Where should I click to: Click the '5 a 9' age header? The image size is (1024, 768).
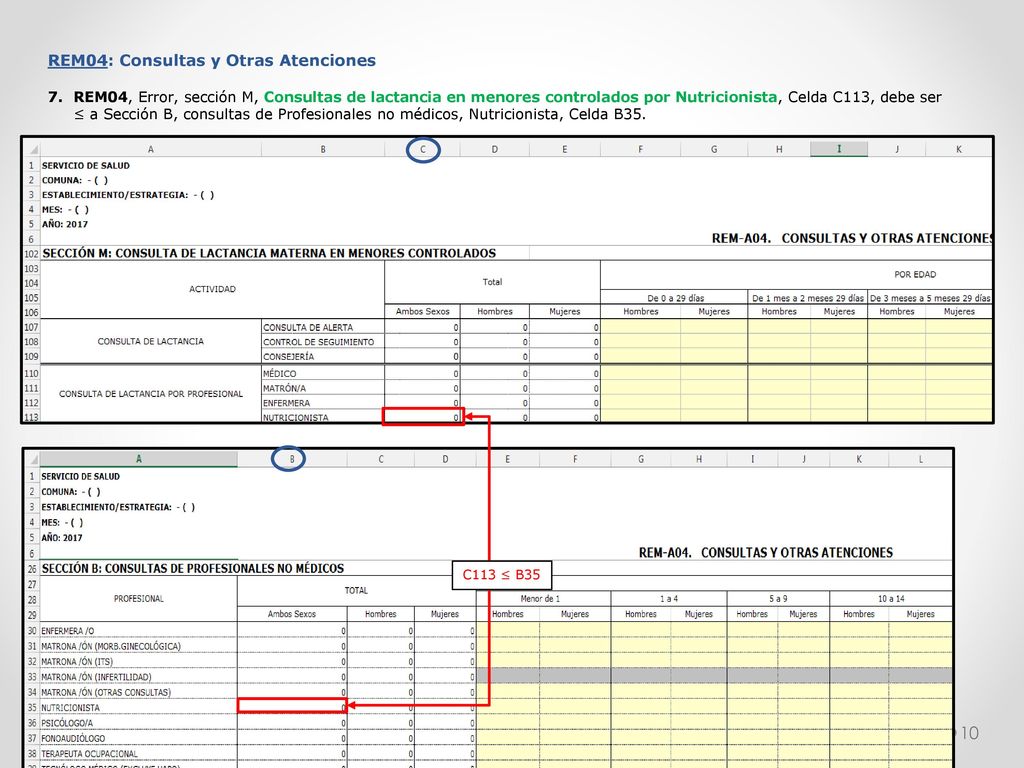[x=778, y=598]
